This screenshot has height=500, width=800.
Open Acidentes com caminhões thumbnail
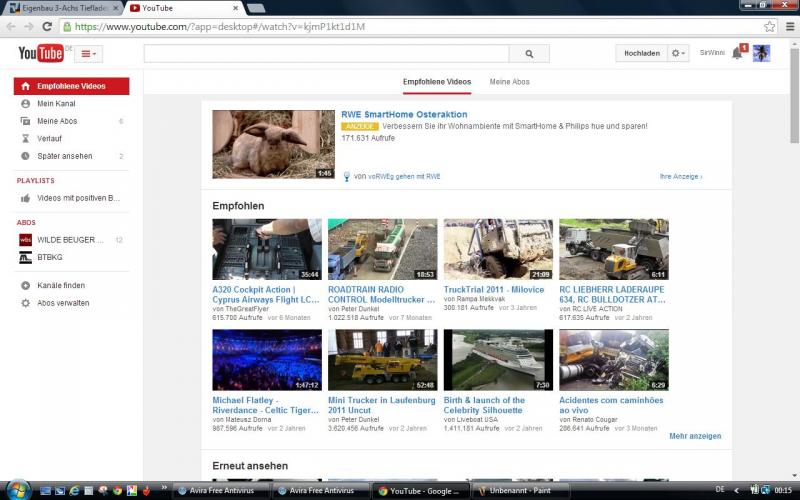pyautogui.click(x=614, y=360)
